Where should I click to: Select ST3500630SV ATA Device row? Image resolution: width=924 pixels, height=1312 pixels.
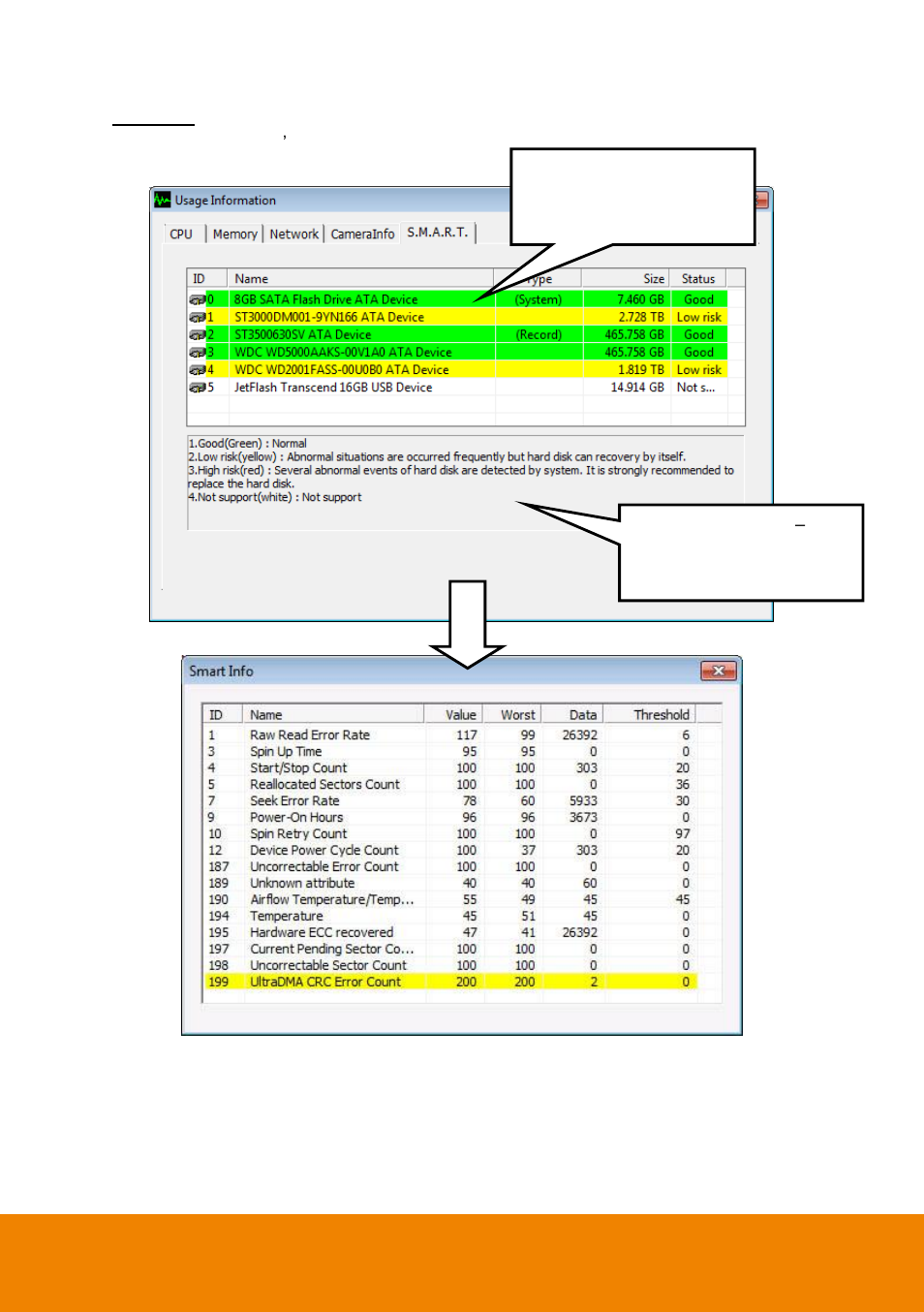click(457, 334)
